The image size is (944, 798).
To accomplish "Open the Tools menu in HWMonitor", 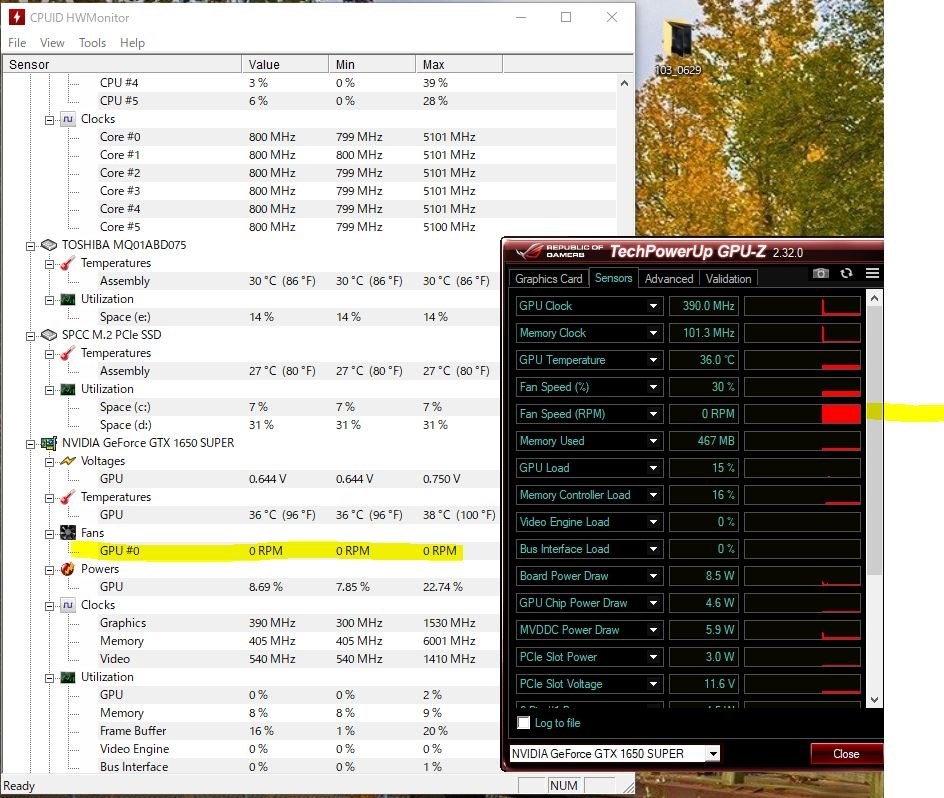I will [92, 43].
